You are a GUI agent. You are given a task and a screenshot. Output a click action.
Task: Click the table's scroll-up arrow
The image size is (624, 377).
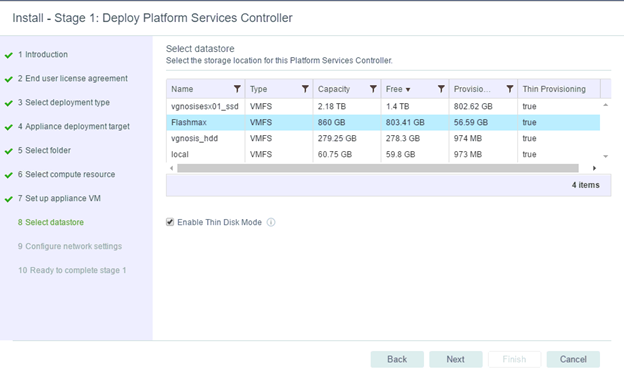click(x=606, y=105)
